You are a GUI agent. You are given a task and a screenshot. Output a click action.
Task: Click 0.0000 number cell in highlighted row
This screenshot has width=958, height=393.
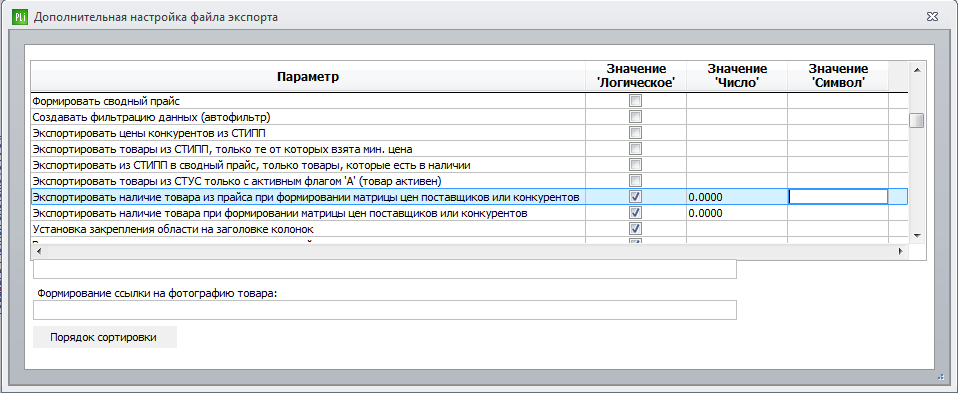737,197
